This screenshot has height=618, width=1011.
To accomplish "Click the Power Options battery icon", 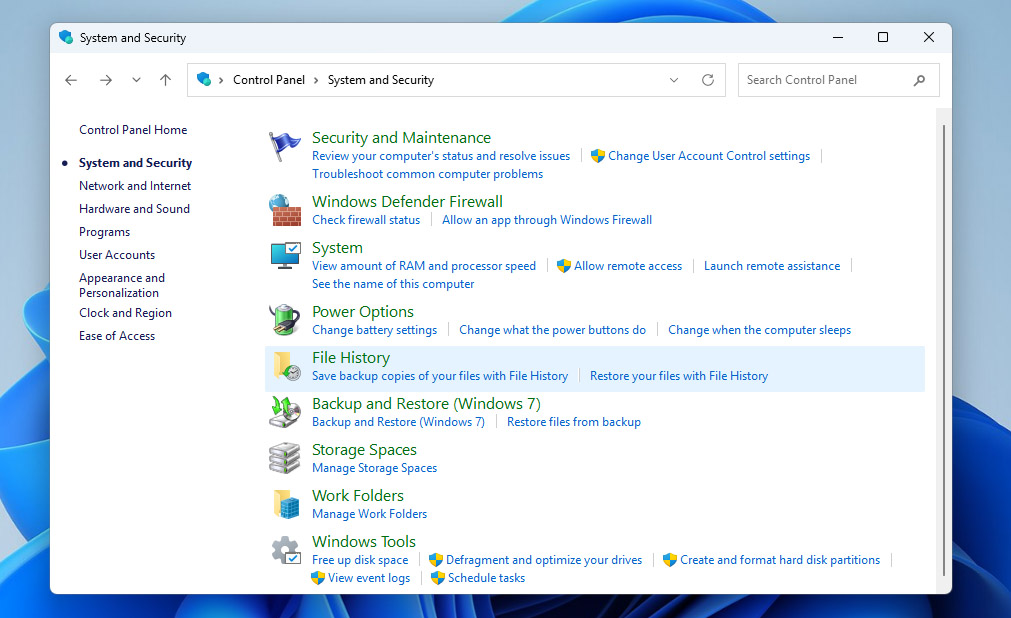I will click(x=284, y=320).
